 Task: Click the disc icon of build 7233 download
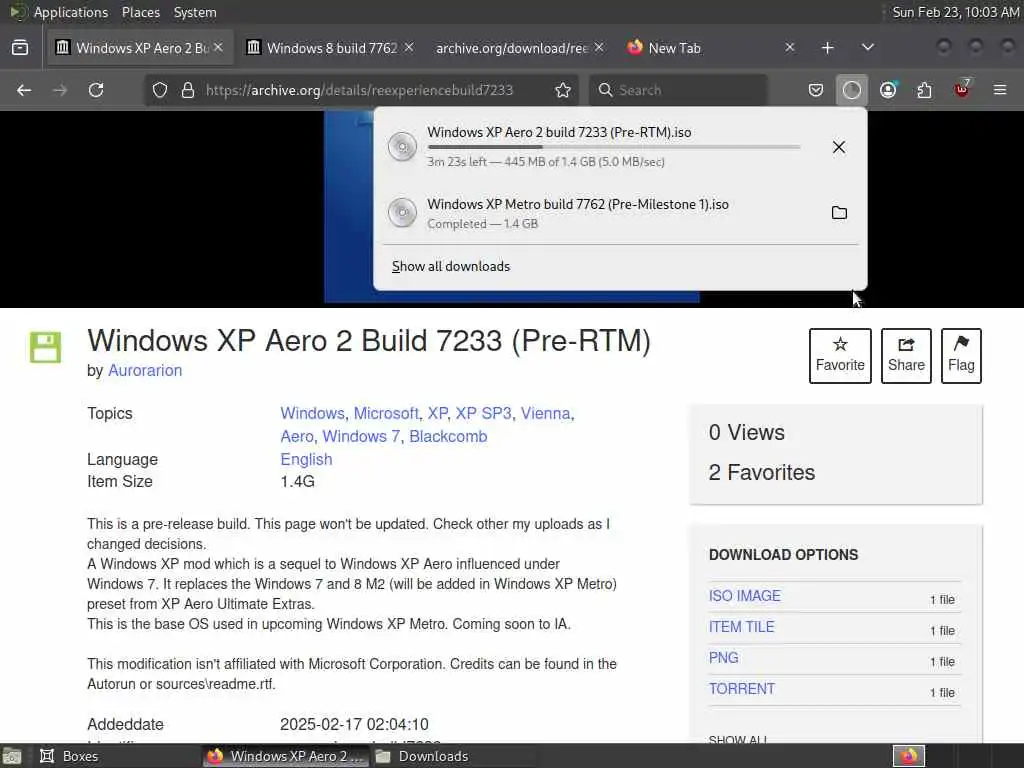pyautogui.click(x=402, y=147)
